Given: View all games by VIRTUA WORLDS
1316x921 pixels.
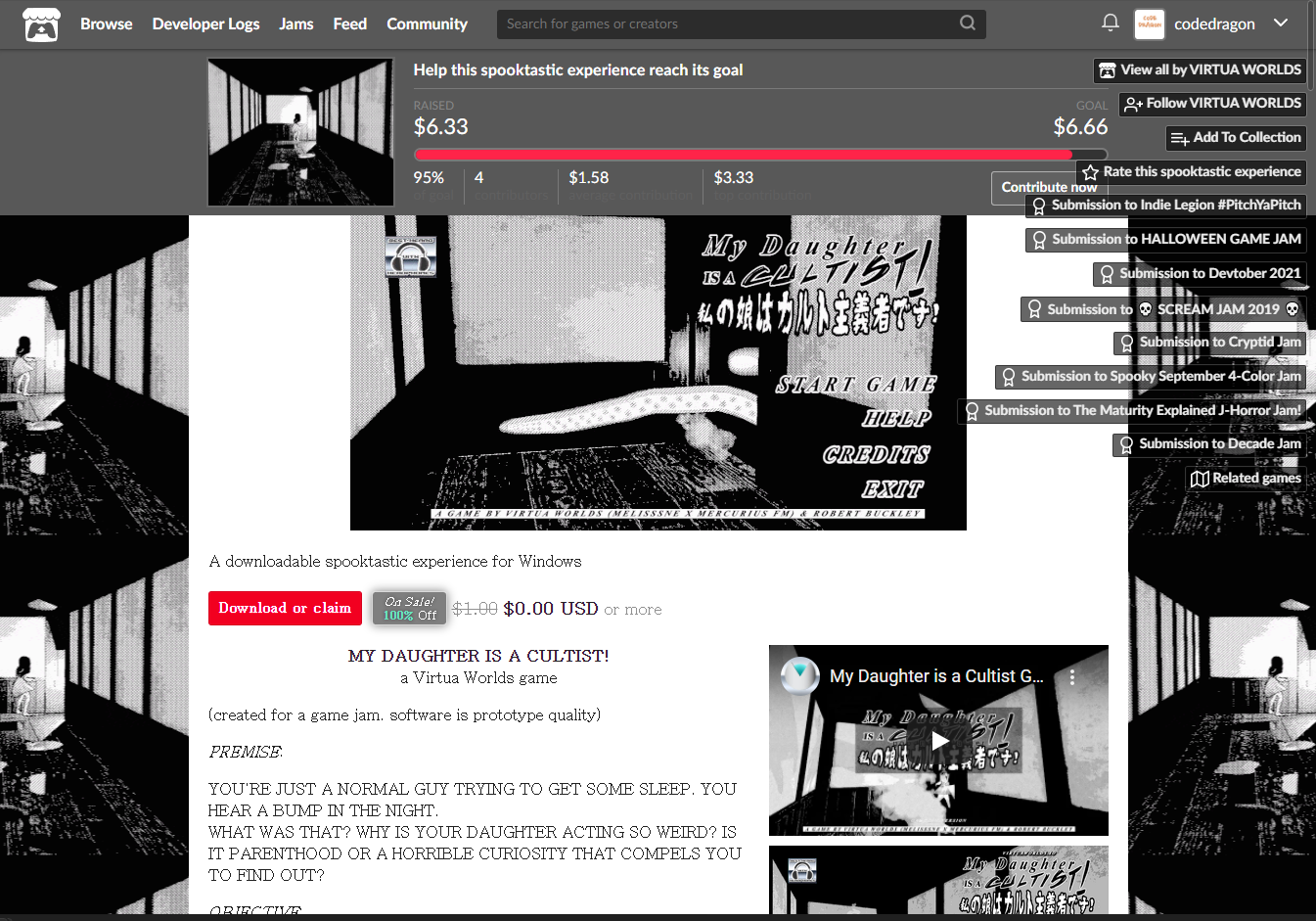Looking at the screenshot, I should pyautogui.click(x=1200, y=70).
